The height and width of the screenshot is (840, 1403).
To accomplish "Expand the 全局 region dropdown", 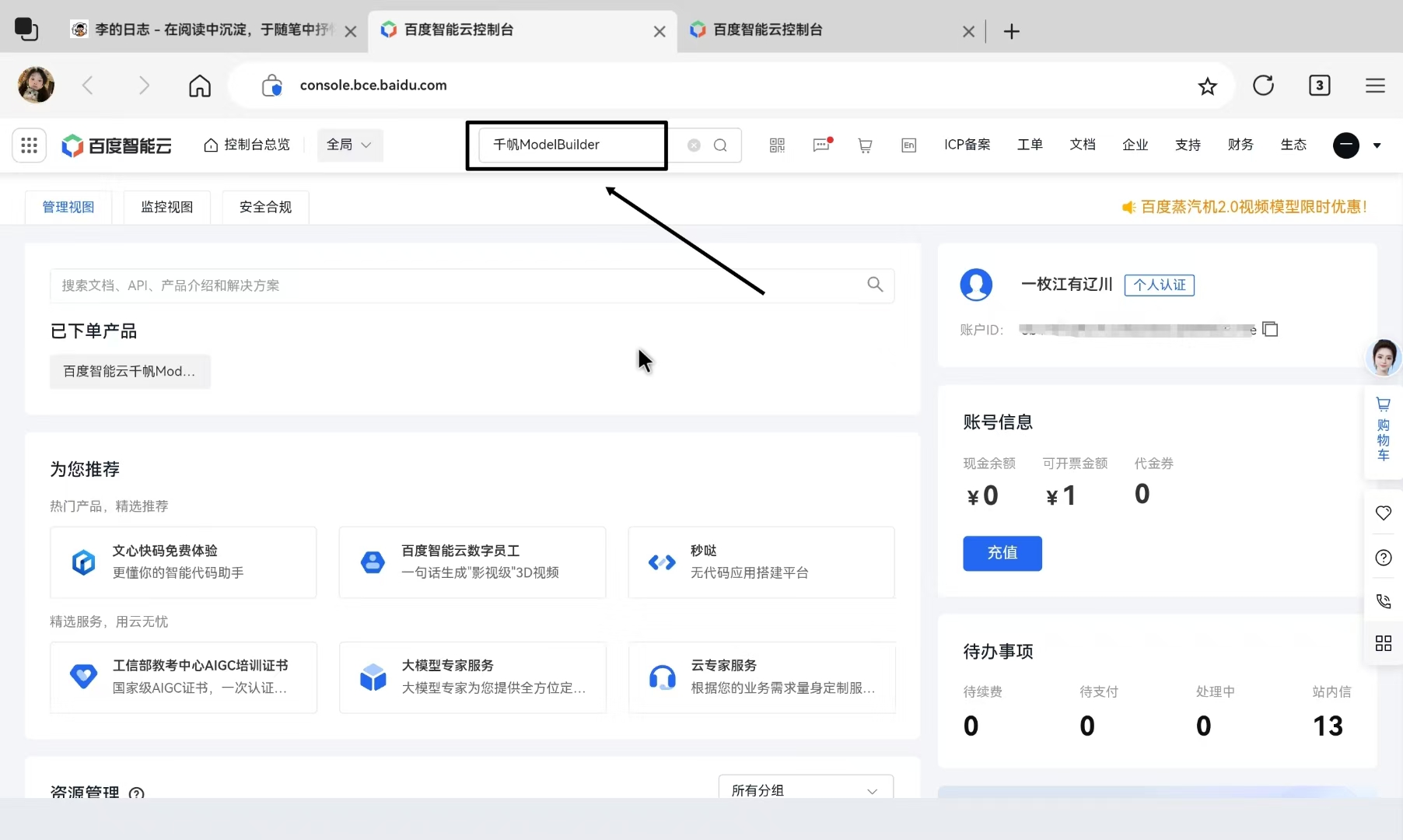I will point(350,145).
